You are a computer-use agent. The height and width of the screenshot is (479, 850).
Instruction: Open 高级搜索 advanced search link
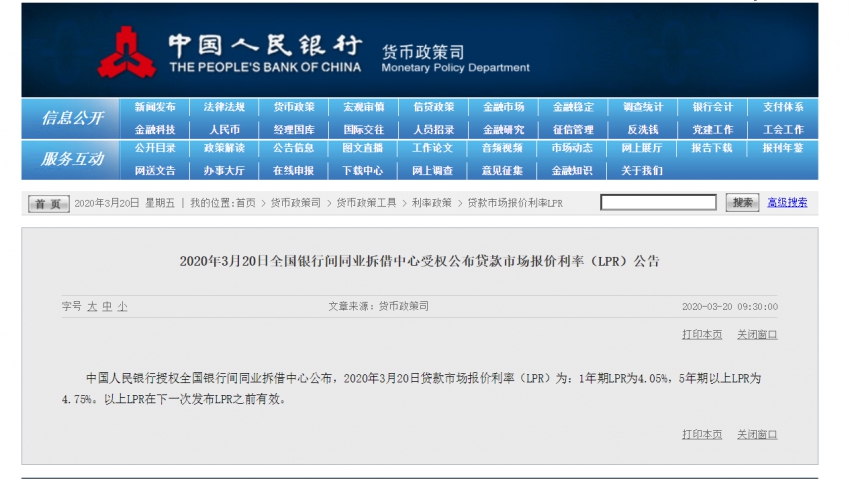pyautogui.click(x=787, y=203)
